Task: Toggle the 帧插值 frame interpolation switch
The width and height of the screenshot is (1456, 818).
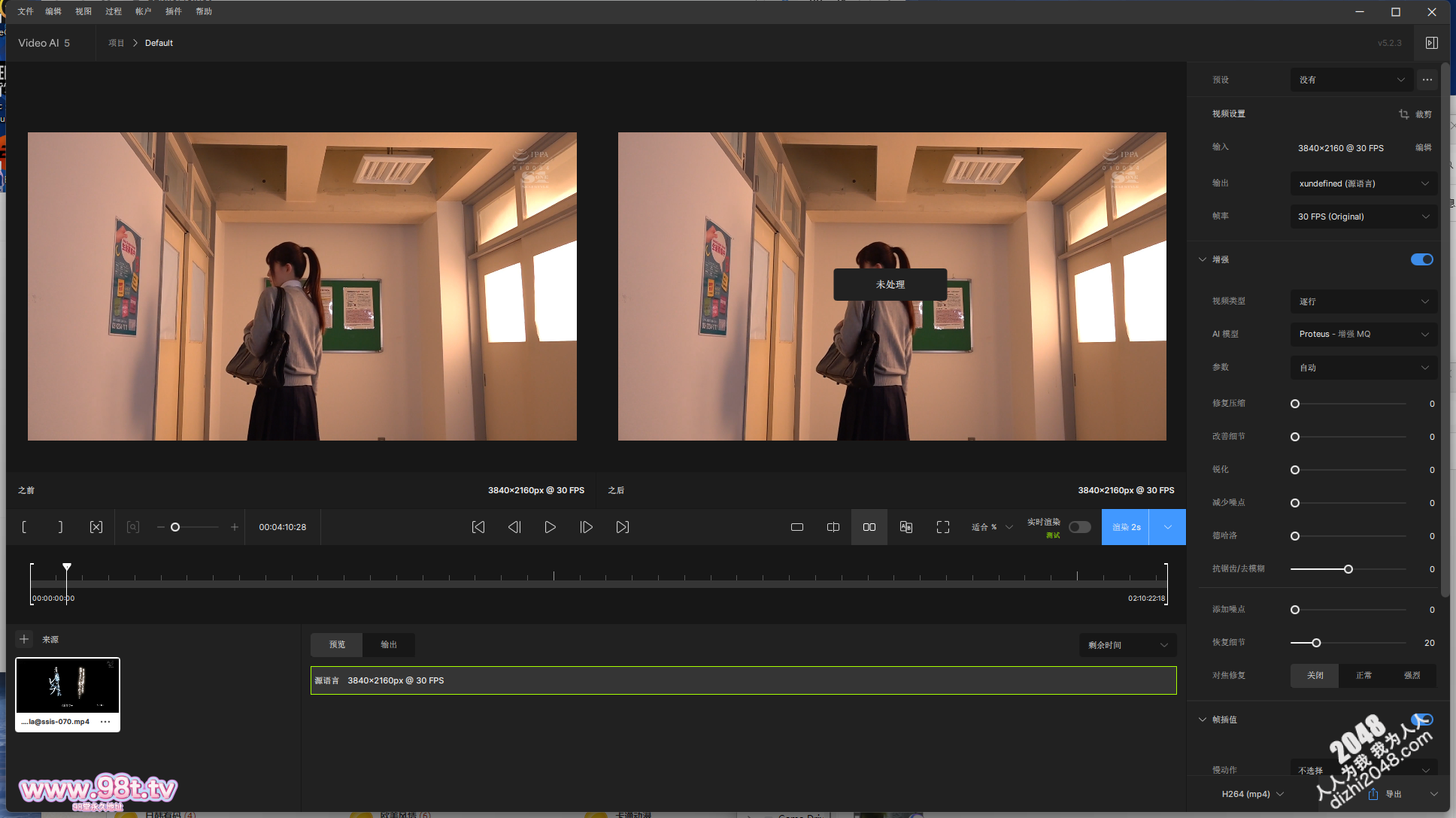Action: (x=1421, y=720)
